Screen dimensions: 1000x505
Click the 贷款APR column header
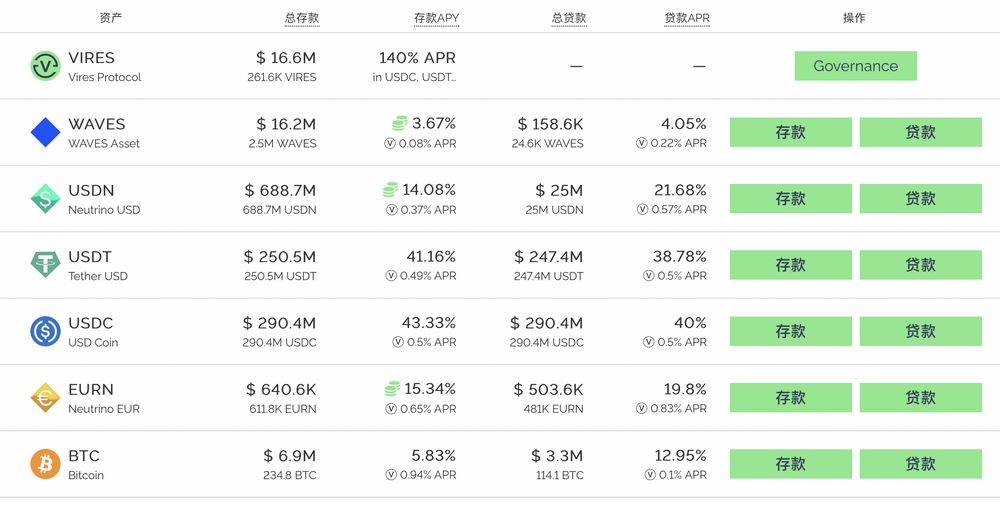click(686, 18)
